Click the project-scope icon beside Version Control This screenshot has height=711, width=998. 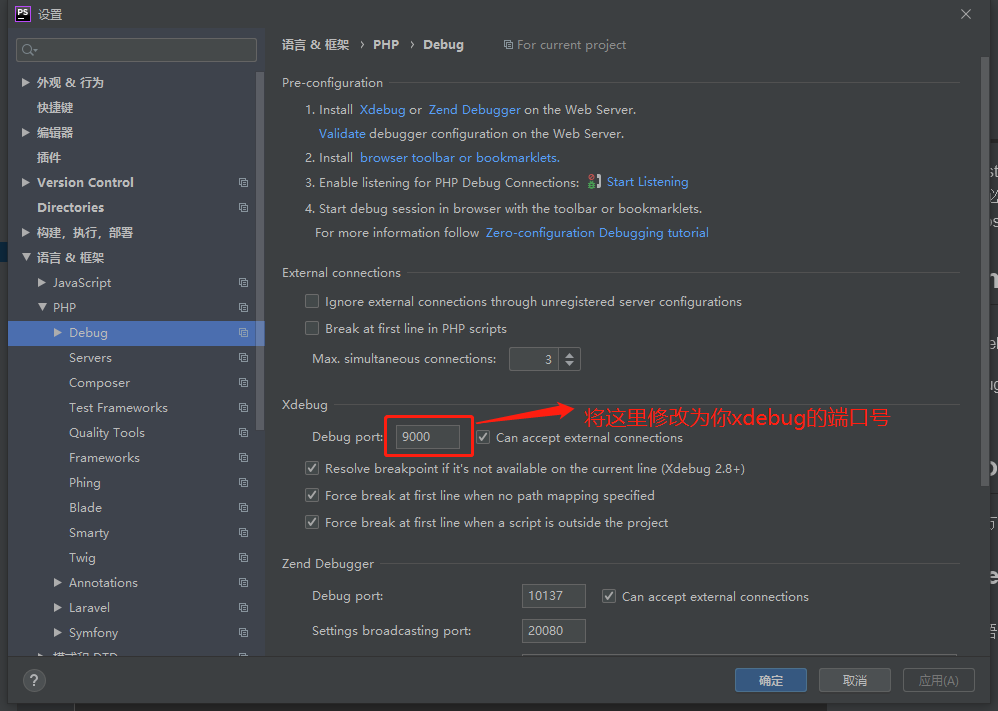[x=243, y=183]
